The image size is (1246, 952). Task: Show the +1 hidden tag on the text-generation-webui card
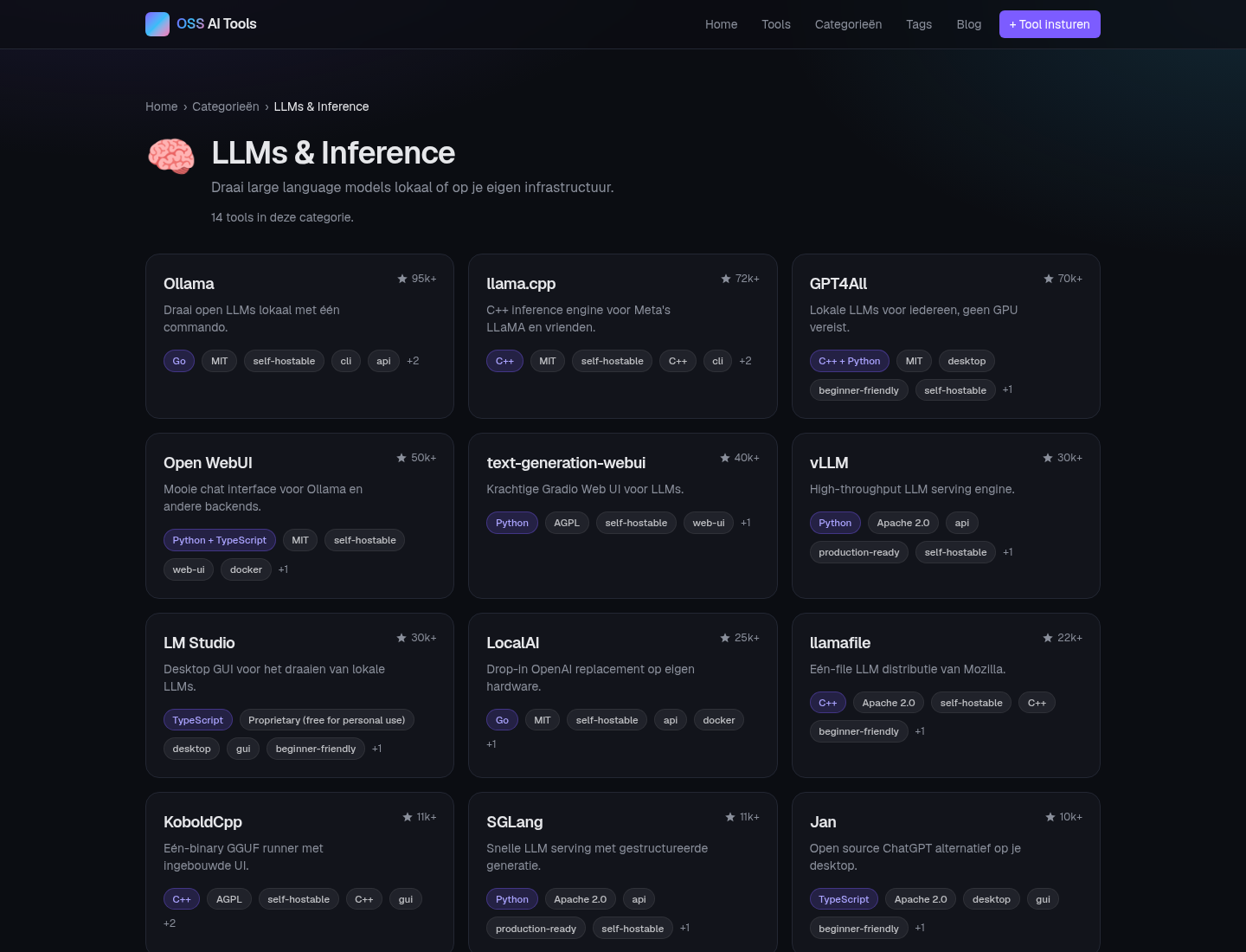point(746,523)
